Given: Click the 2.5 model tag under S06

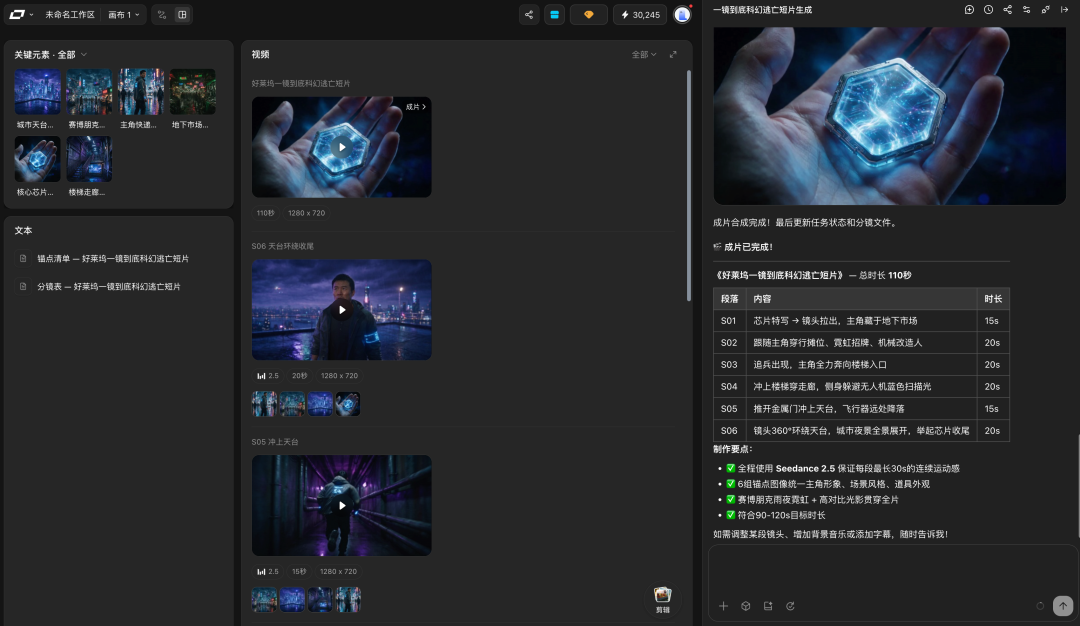Looking at the screenshot, I should tap(268, 375).
